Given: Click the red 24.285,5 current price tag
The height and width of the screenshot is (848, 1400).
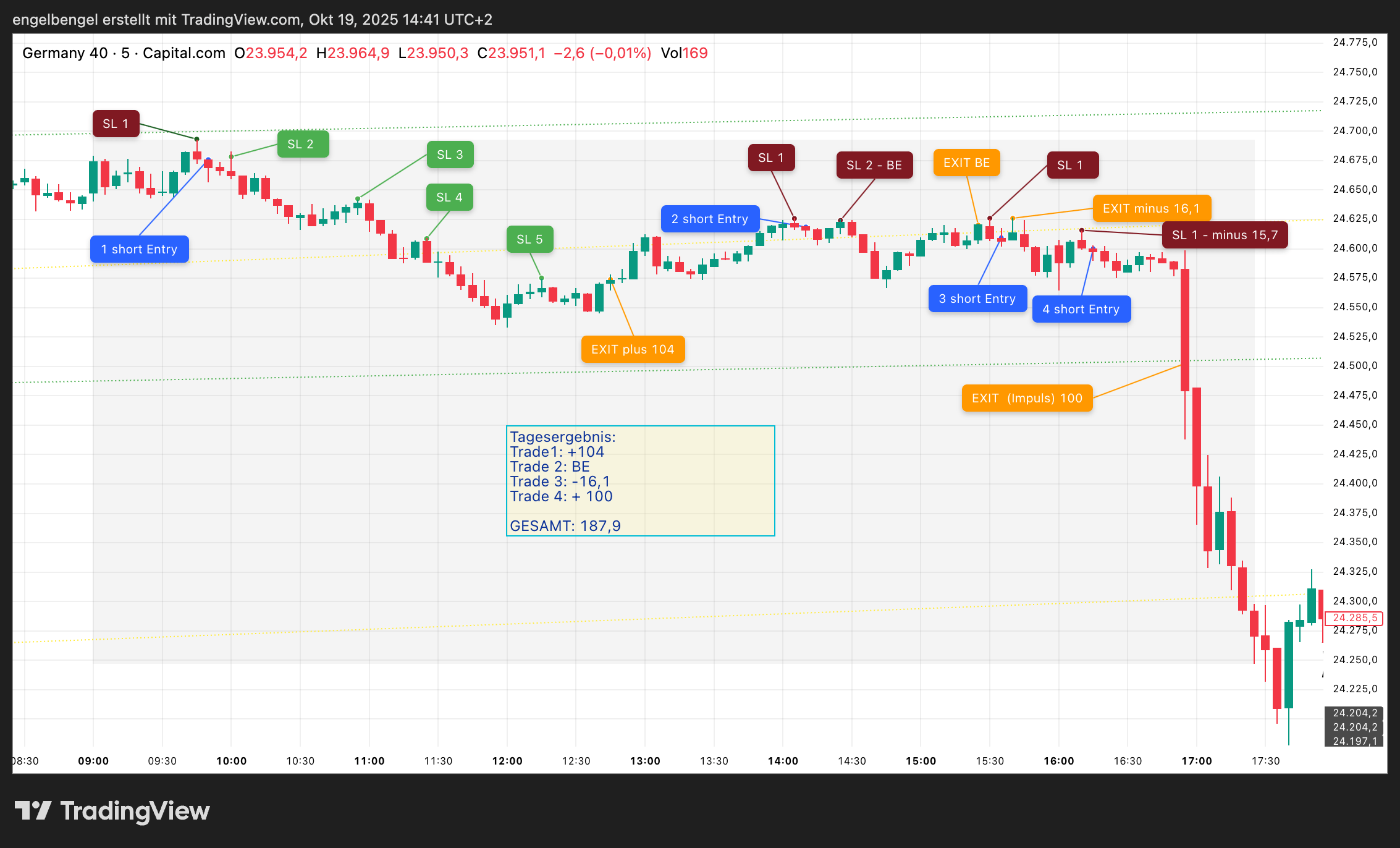Looking at the screenshot, I should point(1354,617).
